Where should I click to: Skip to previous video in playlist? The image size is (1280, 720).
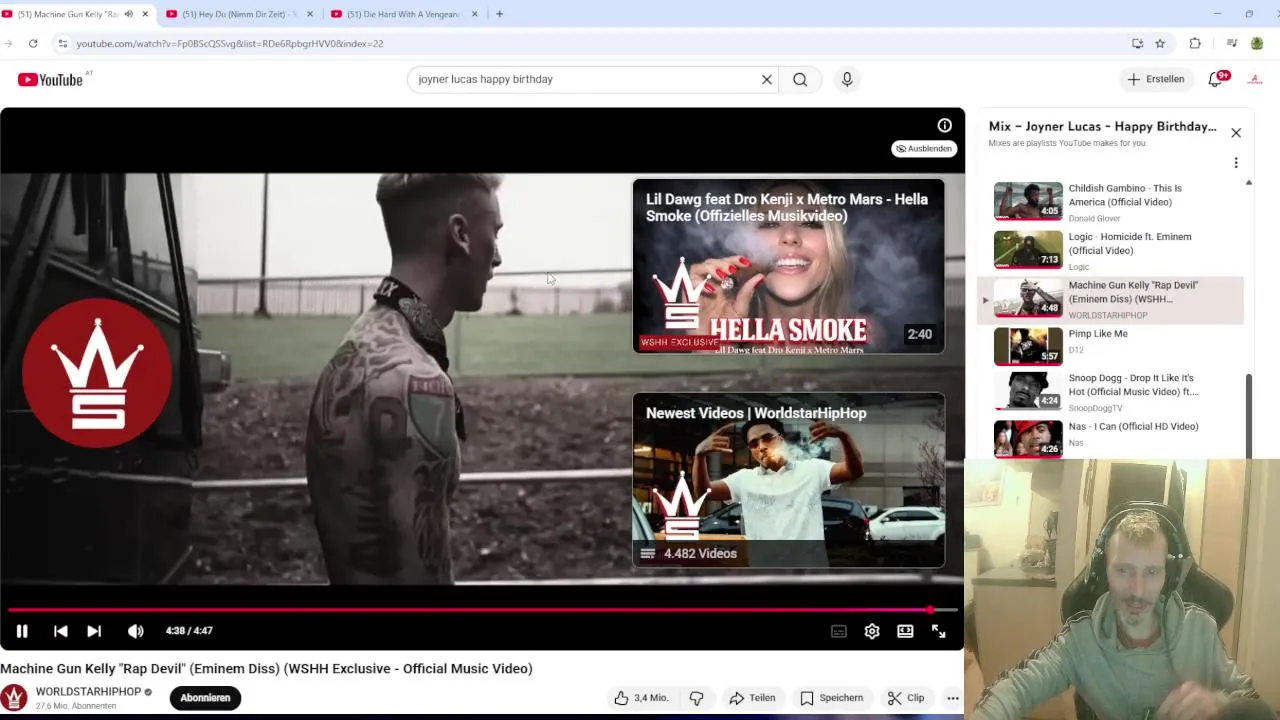(60, 631)
